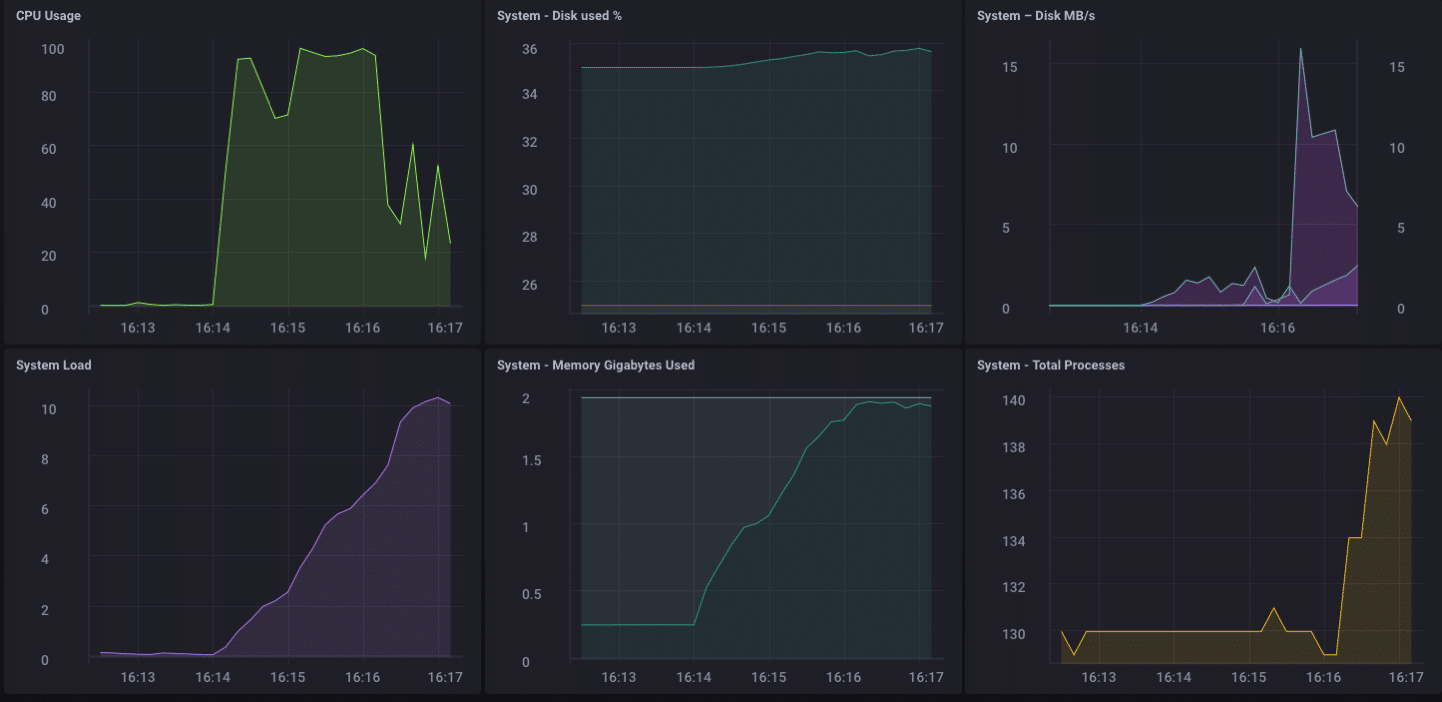Click the System Load curve's highest point

click(x=437, y=398)
